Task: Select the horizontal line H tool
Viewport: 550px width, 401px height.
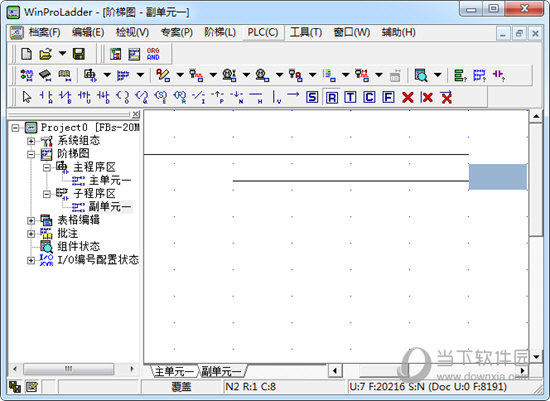Action: click(x=256, y=96)
